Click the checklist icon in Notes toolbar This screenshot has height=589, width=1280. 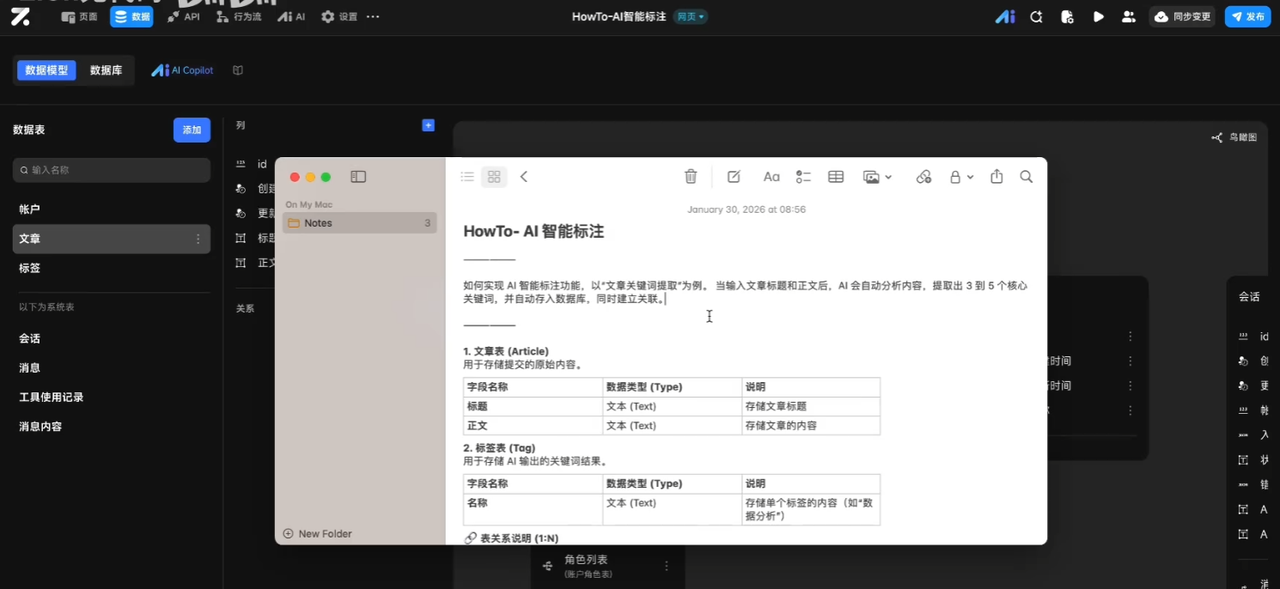click(x=803, y=177)
